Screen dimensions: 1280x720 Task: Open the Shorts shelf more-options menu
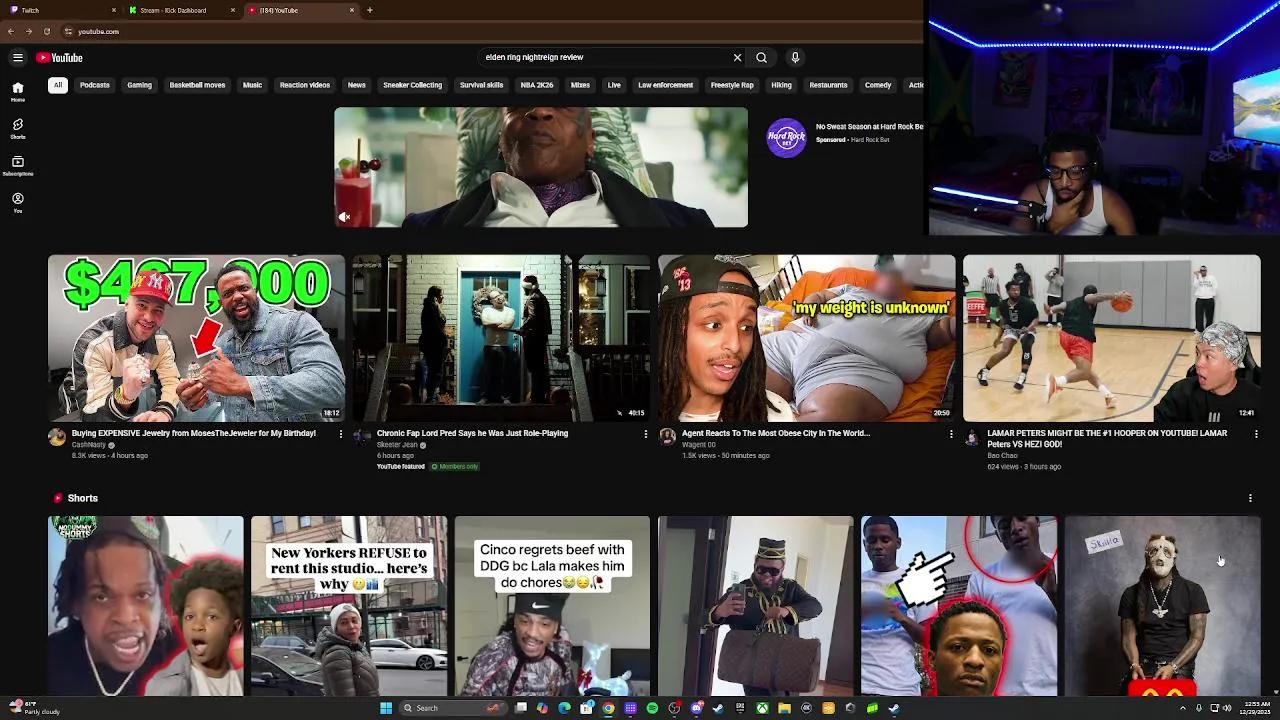pyautogui.click(x=1250, y=498)
